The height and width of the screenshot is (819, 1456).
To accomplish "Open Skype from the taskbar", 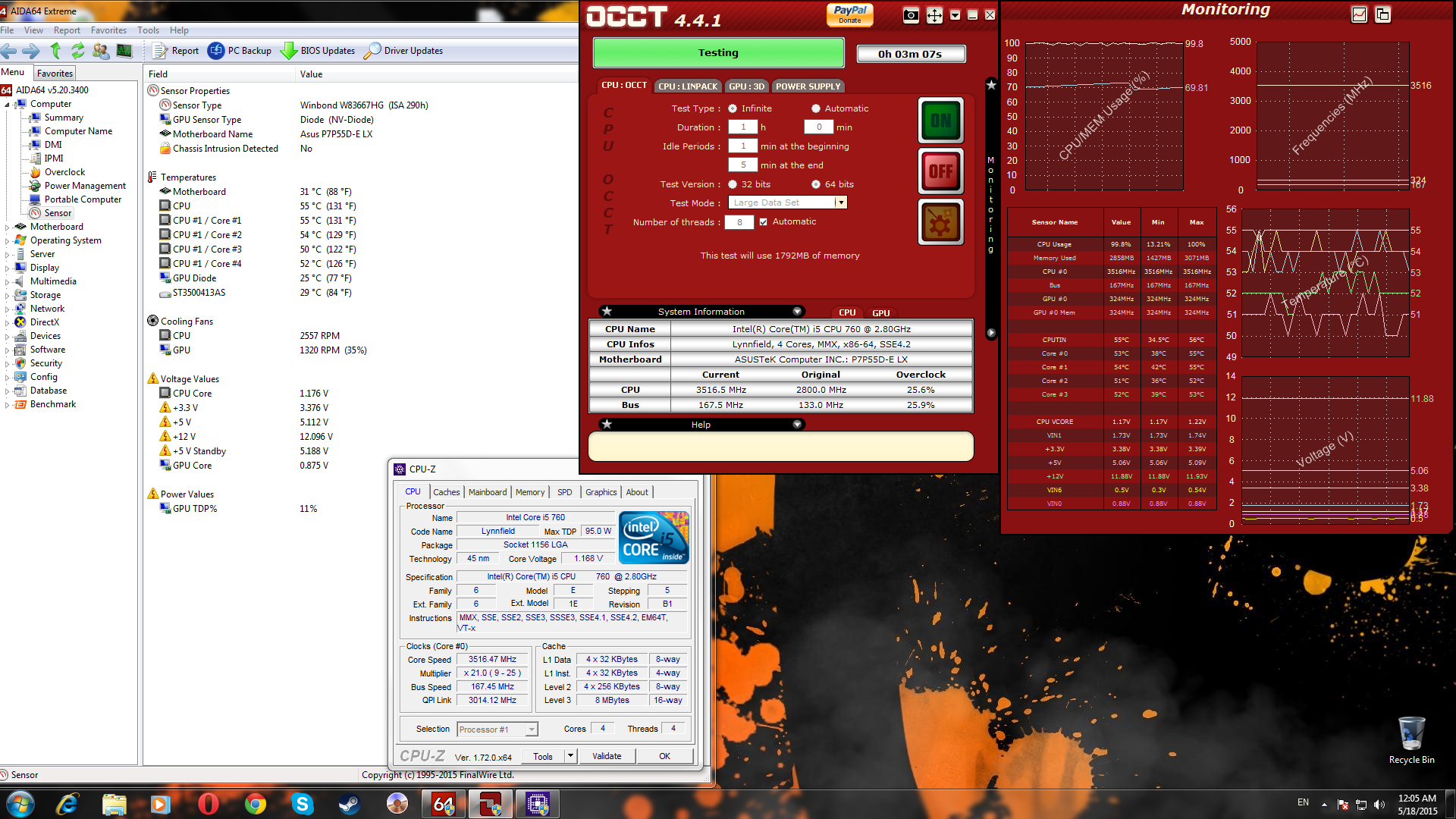I will click(303, 804).
